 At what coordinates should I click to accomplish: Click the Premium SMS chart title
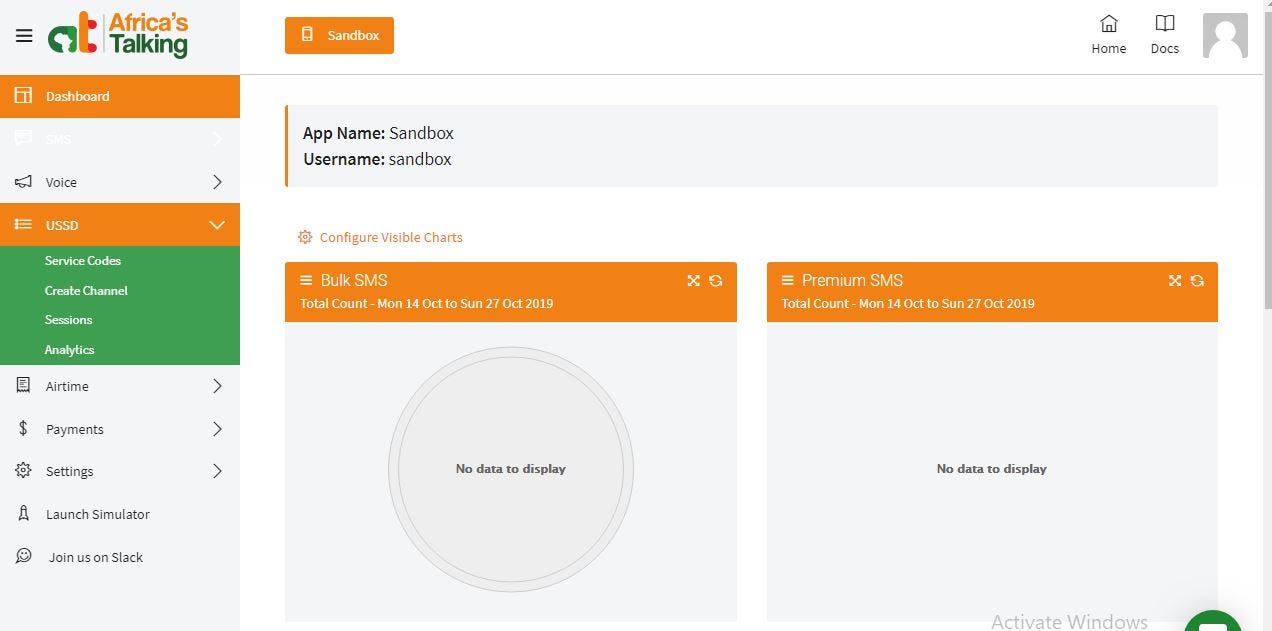[x=852, y=280]
